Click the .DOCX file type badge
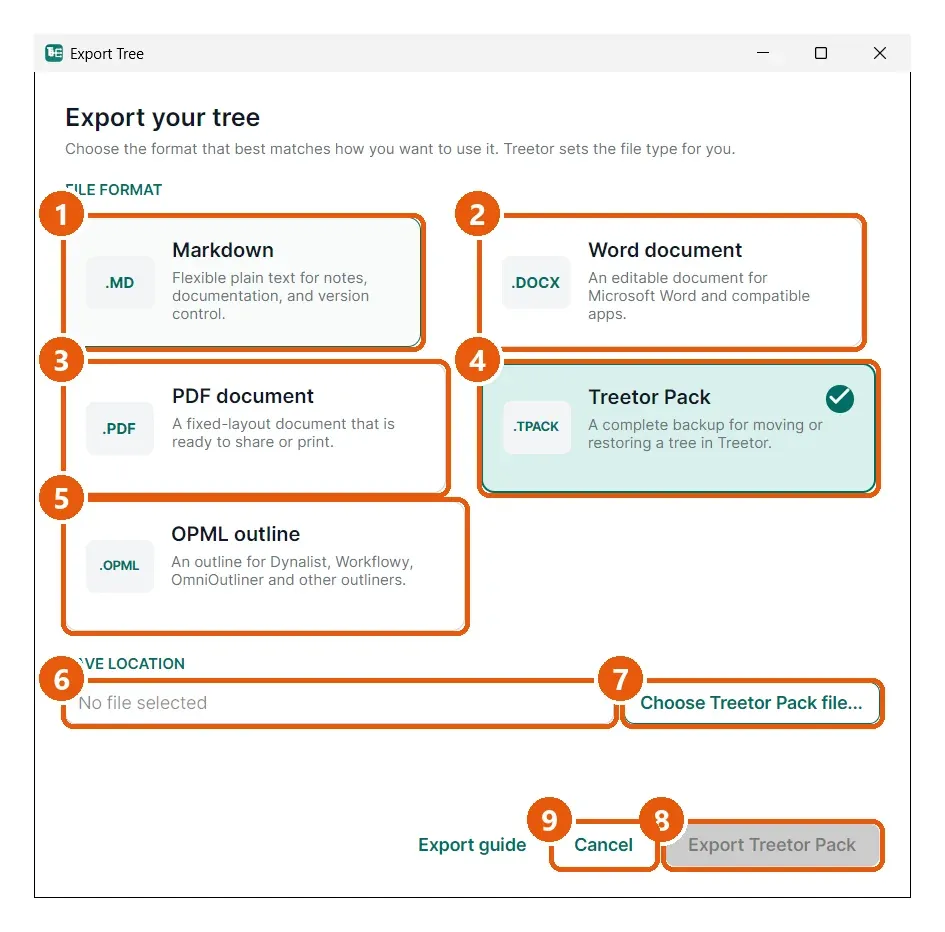Screen dimensions: 945x932 coord(536,283)
